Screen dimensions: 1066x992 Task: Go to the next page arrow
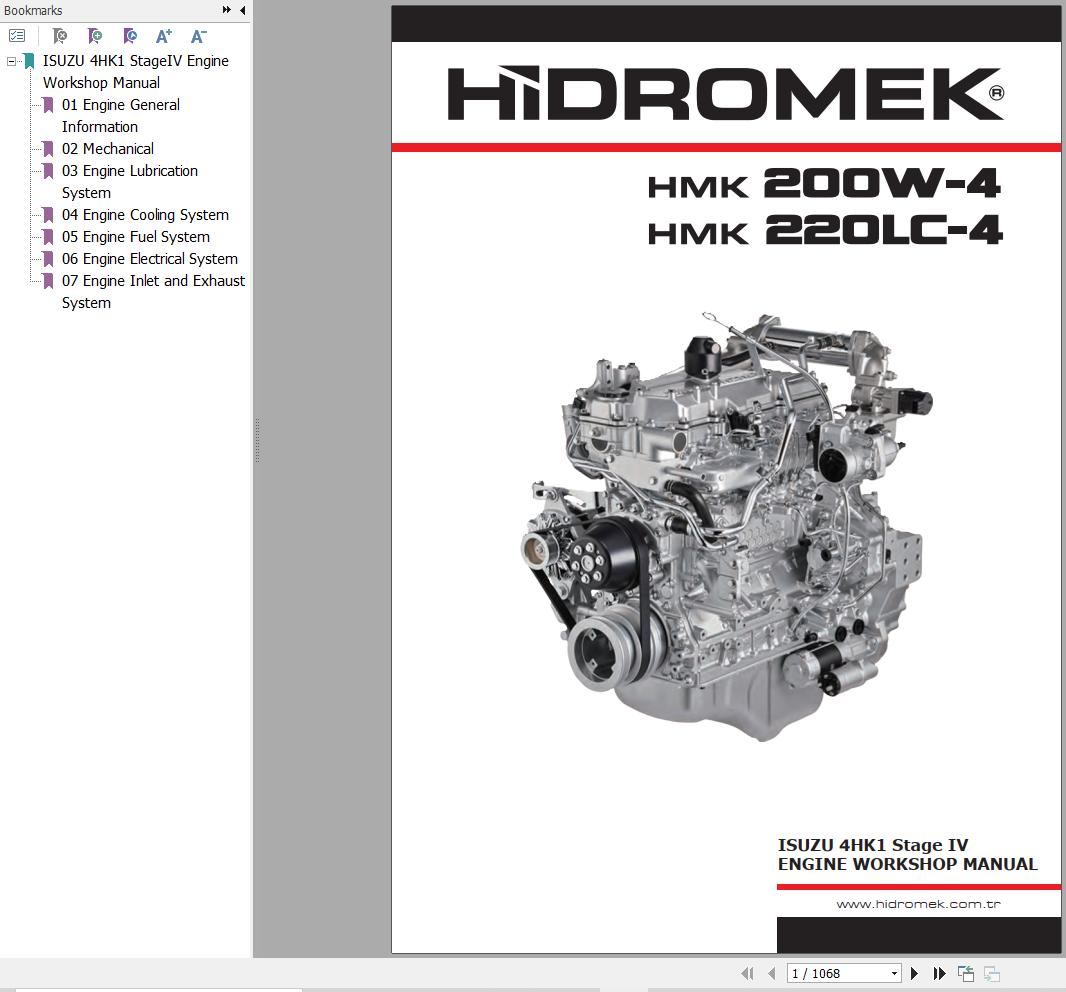click(x=914, y=973)
